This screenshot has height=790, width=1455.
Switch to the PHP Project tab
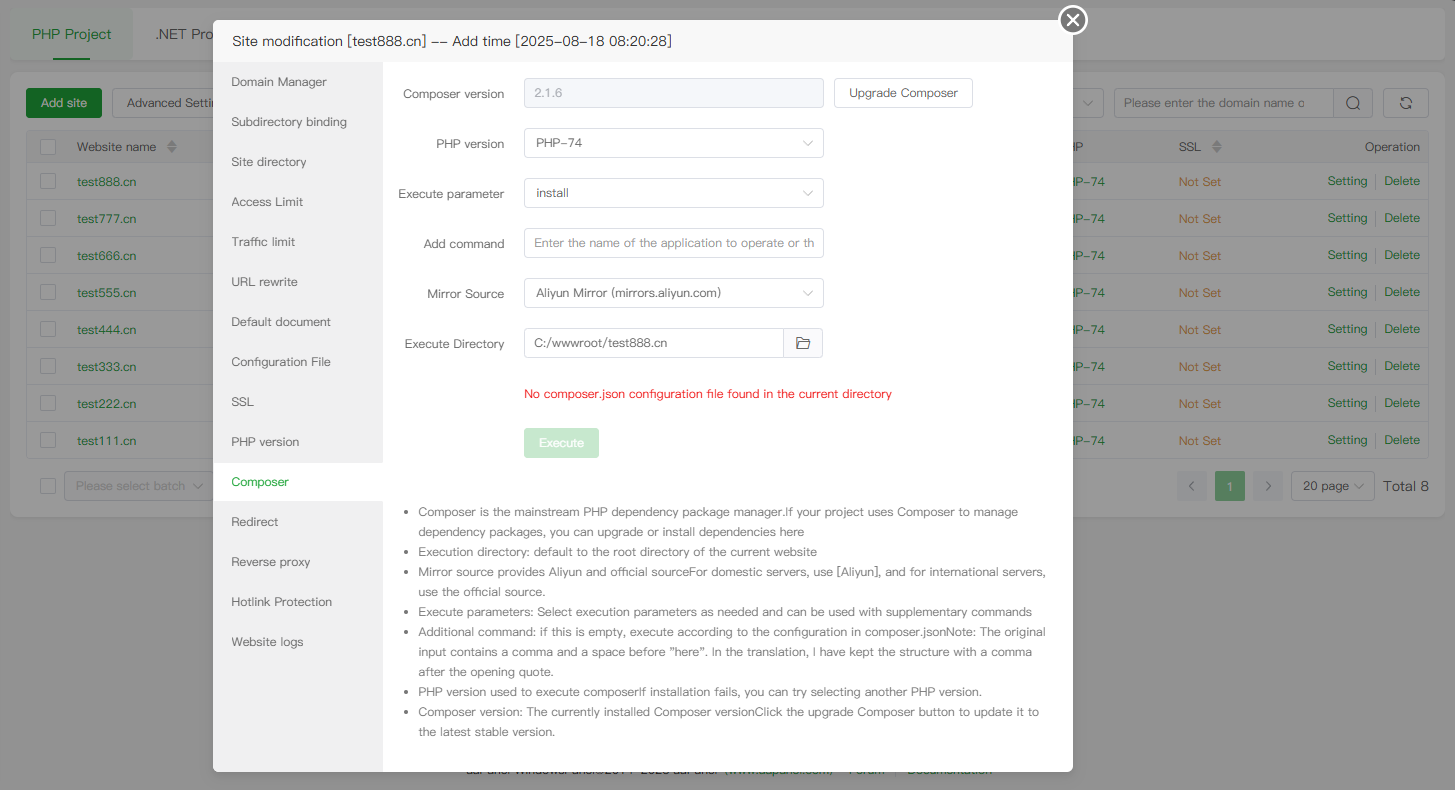pyautogui.click(x=72, y=34)
